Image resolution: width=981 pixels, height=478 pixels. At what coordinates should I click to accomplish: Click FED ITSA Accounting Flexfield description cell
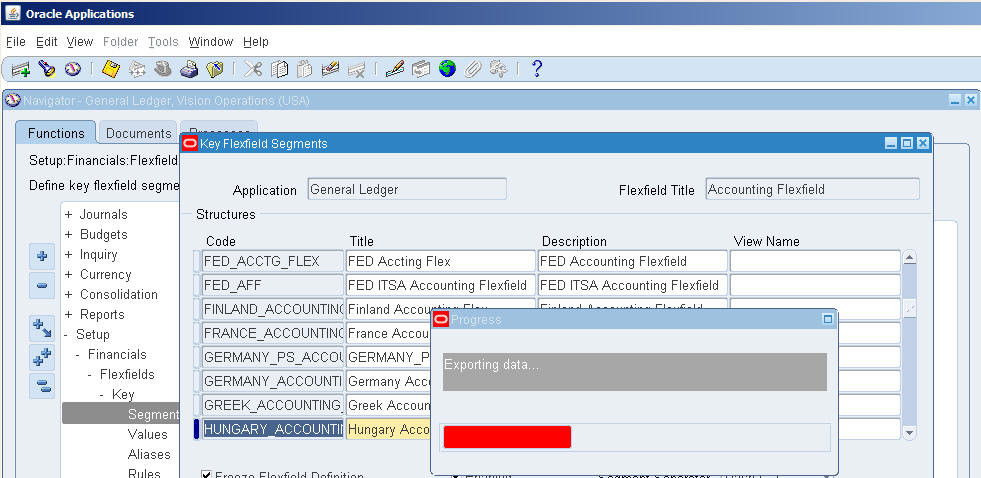pos(633,285)
